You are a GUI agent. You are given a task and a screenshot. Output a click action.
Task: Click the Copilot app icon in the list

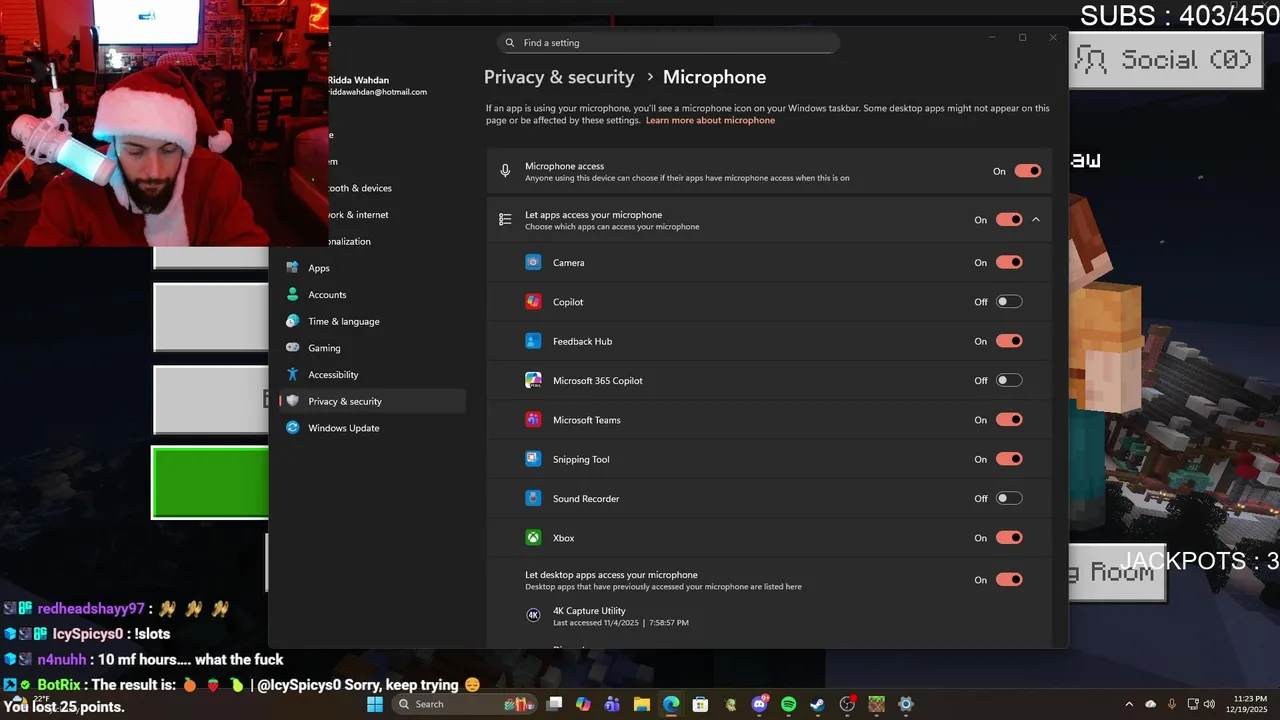[533, 302]
